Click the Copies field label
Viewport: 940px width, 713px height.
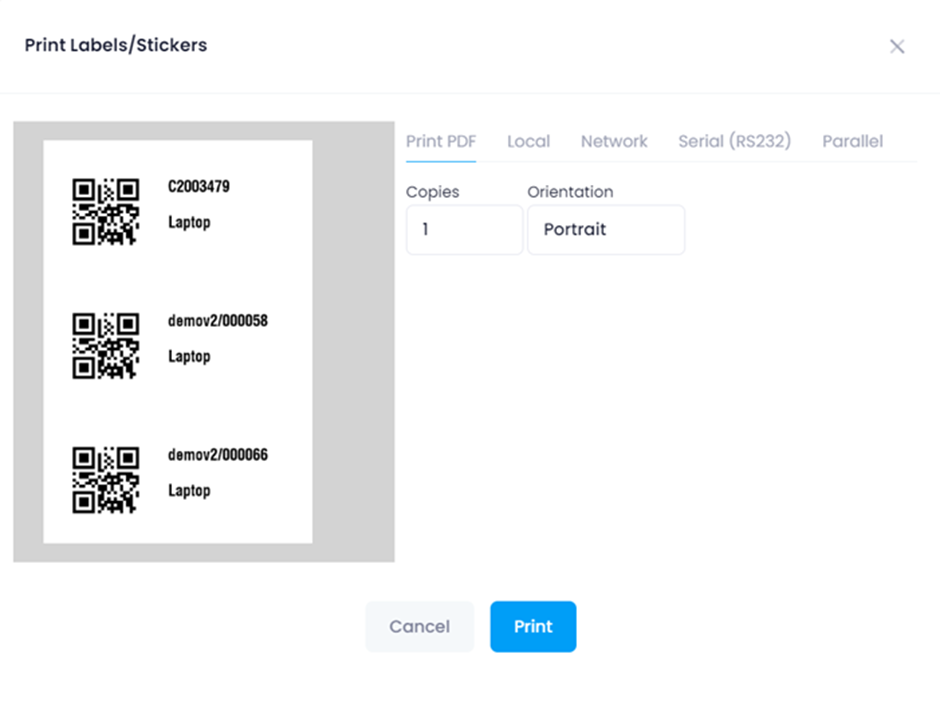(x=432, y=192)
